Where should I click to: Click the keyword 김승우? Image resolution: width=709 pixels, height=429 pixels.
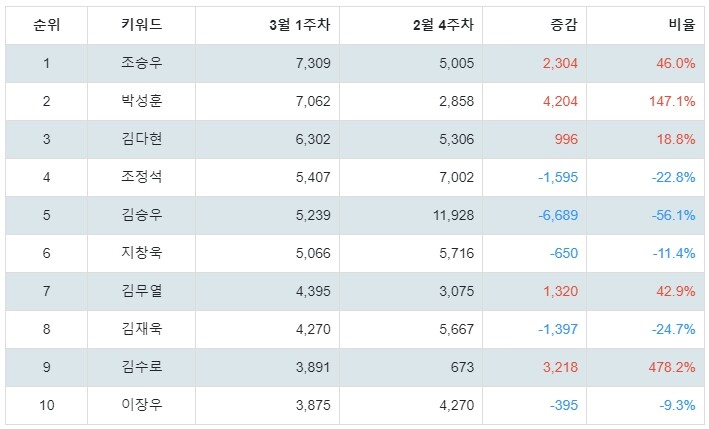(142, 214)
